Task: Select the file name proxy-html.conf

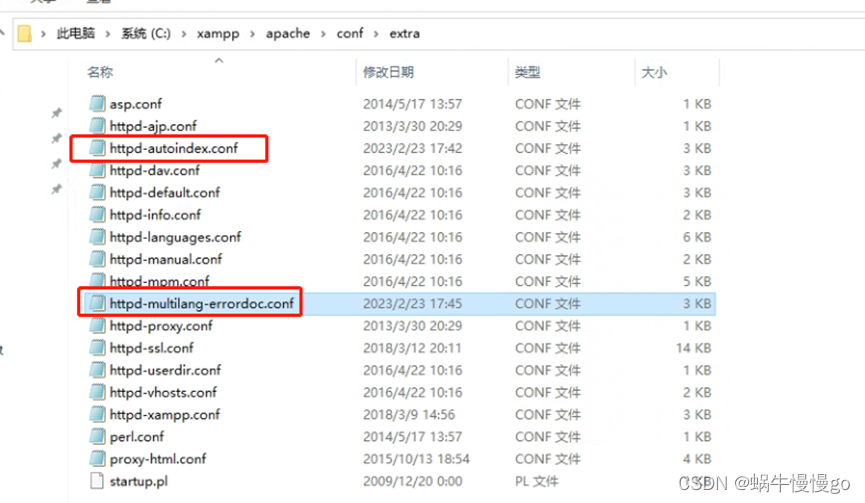Action: coord(158,459)
